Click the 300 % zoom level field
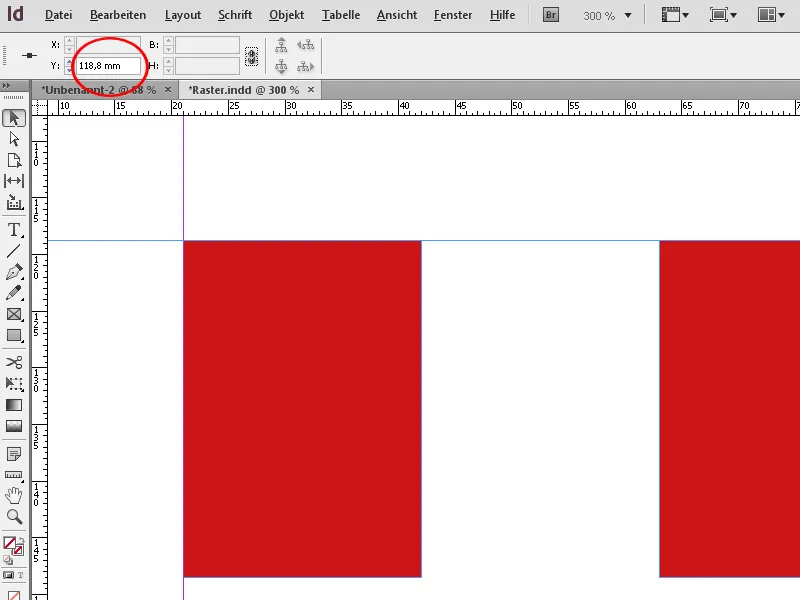Image resolution: width=800 pixels, height=600 pixels. [x=599, y=16]
